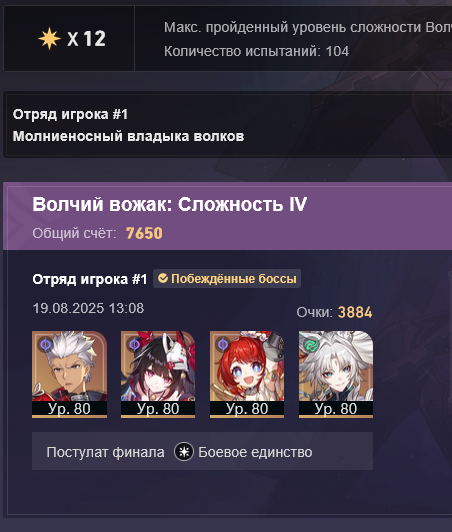This screenshot has height=532, width=452.
Task: Click Quantum element icon on fox-mask girl portrait
Action: point(134,345)
